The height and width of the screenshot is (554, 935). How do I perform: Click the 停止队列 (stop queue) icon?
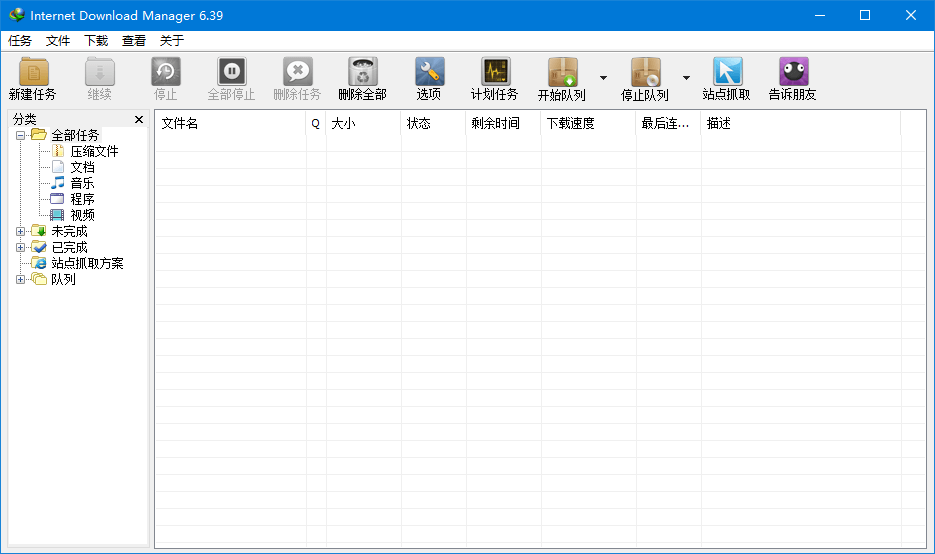(646, 72)
